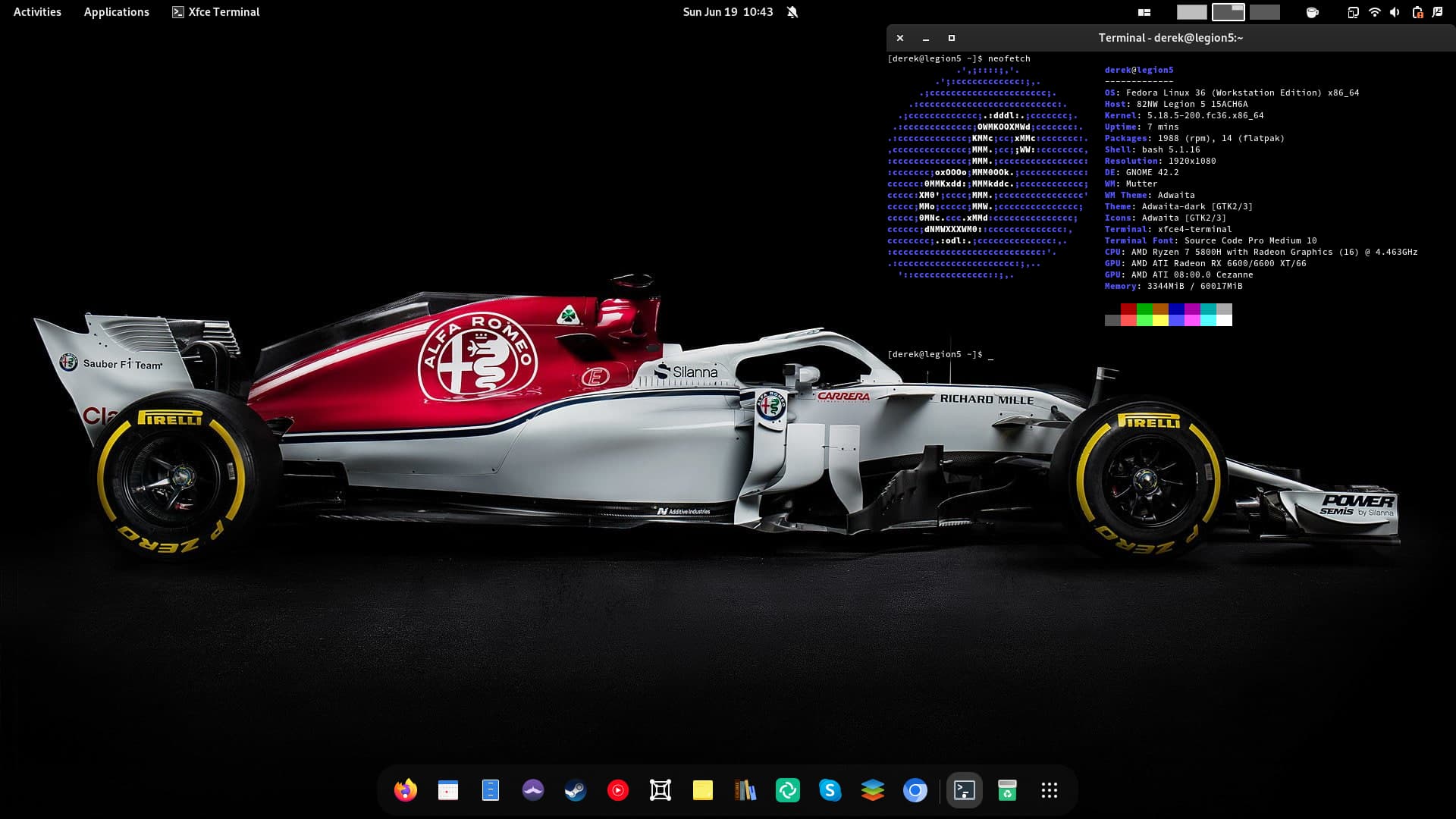Open YouTube Music from the dock

pos(618,790)
